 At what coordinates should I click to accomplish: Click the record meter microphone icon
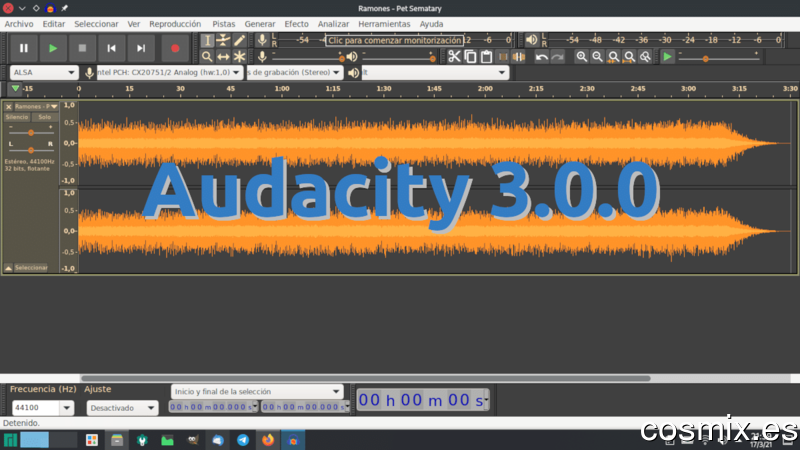262,40
